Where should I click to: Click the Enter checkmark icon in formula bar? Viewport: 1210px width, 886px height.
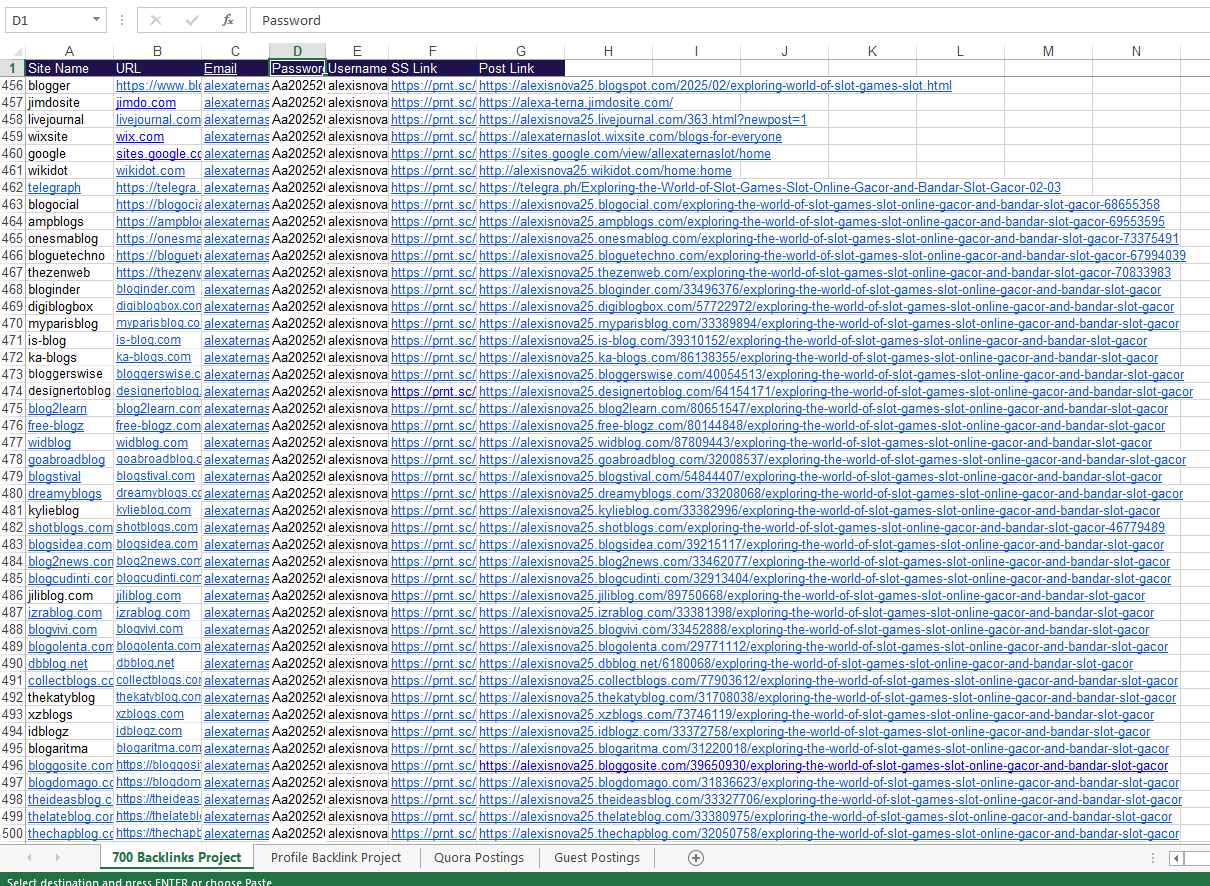[x=192, y=20]
